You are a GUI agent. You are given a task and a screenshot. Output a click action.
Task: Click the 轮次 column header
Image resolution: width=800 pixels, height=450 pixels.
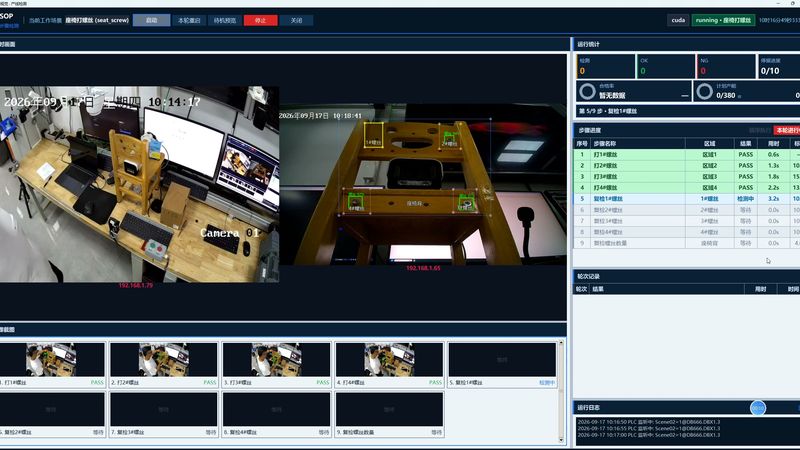click(x=581, y=289)
